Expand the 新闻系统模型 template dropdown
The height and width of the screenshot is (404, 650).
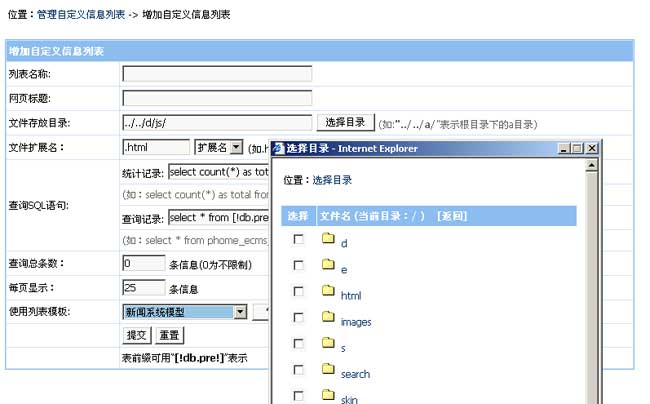coord(240,312)
